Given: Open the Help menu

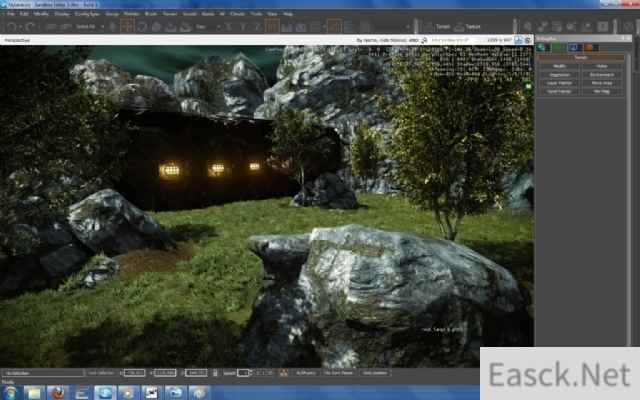Looking at the screenshot, I should click(x=288, y=15).
